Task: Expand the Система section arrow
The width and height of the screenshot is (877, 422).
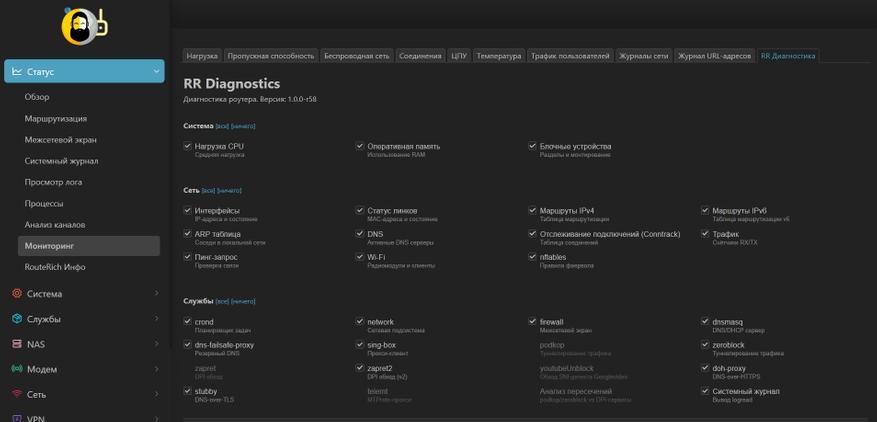Action: click(156, 293)
